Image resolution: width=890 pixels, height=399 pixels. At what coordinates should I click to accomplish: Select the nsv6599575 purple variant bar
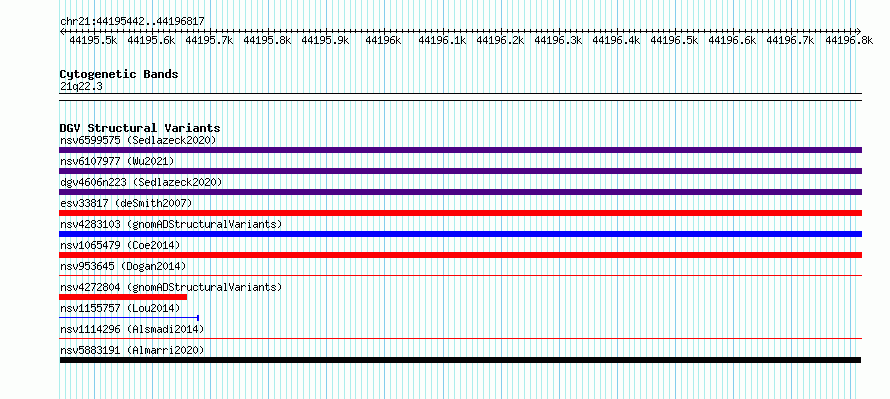coord(460,150)
